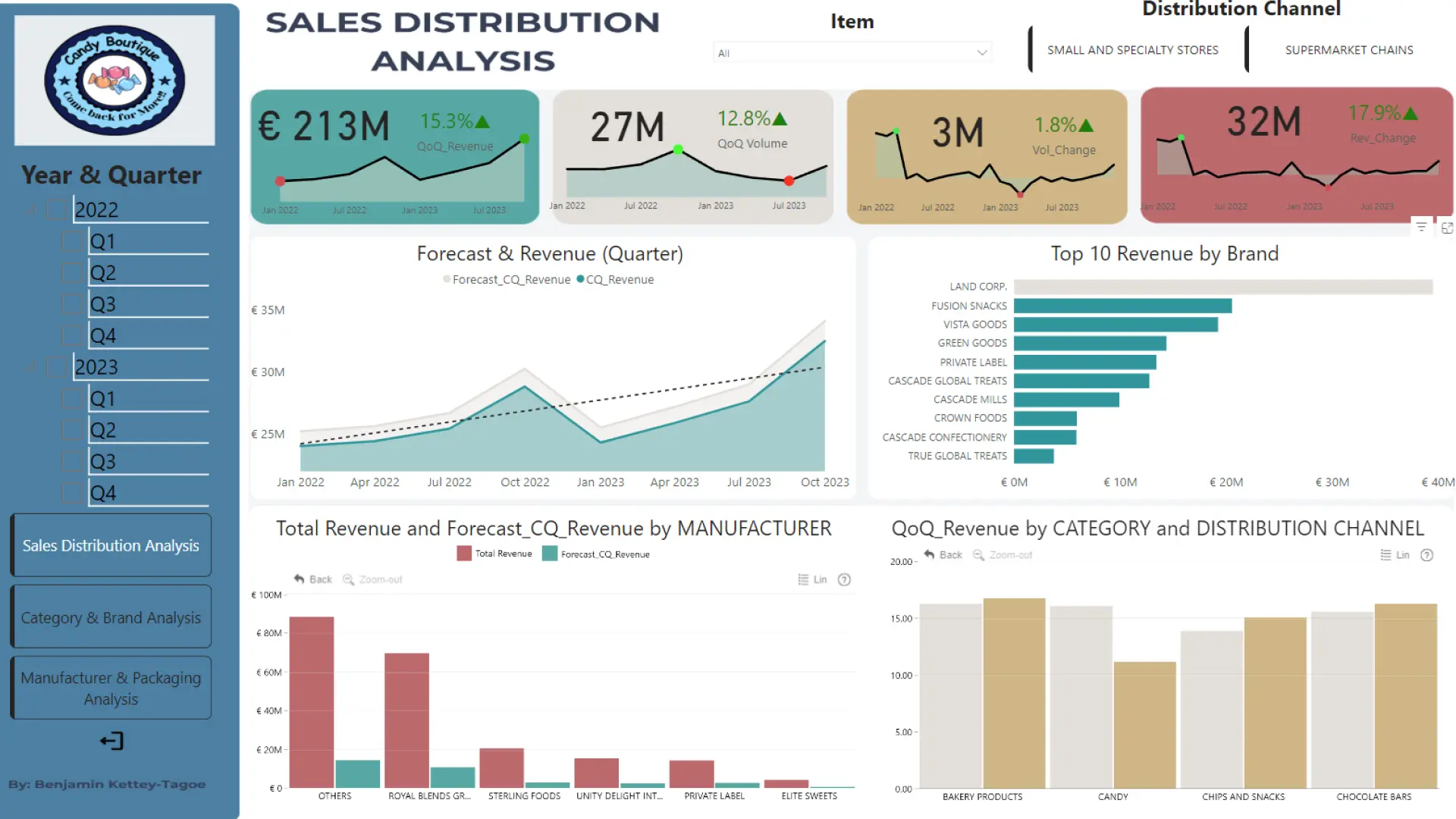Click BAKERY PRODUCTS axis label

[982, 797]
